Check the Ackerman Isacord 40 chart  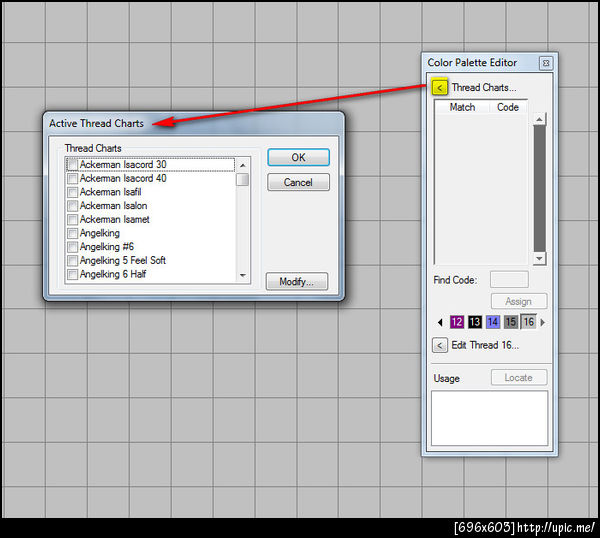(72, 178)
